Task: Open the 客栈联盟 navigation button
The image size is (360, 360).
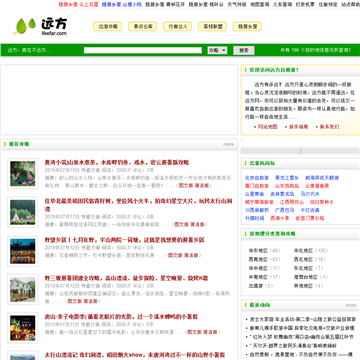Action: (212, 26)
